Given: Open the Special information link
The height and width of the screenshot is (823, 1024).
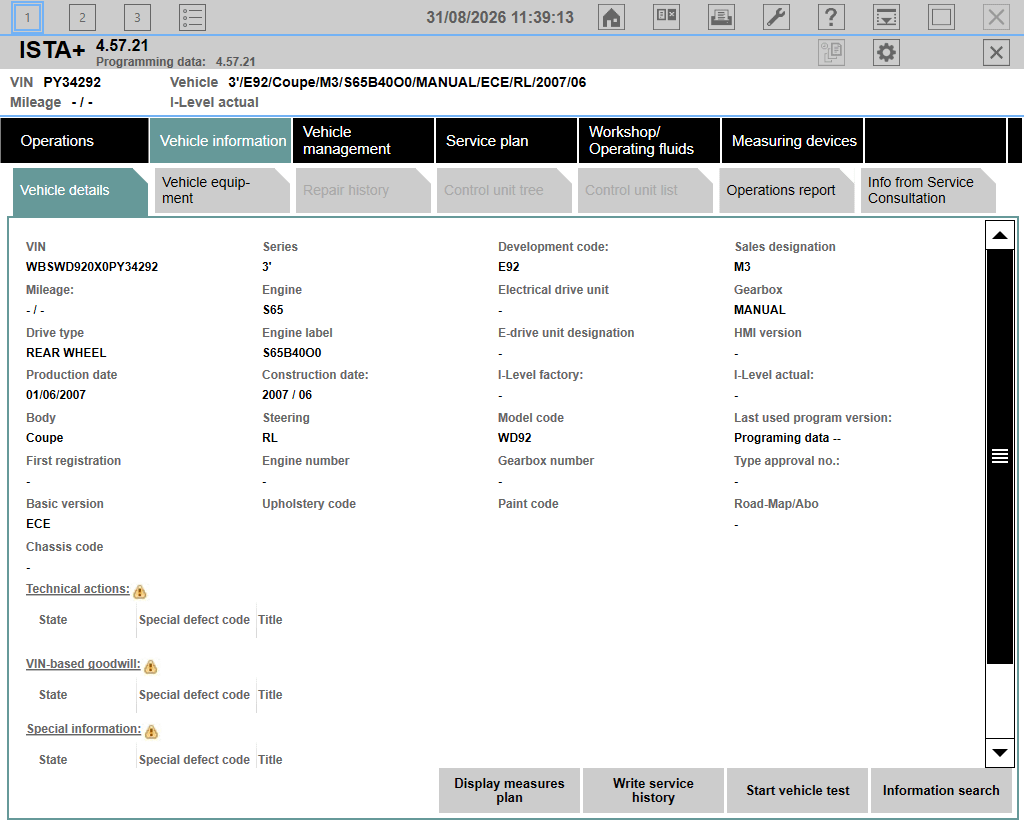Looking at the screenshot, I should [x=84, y=729].
